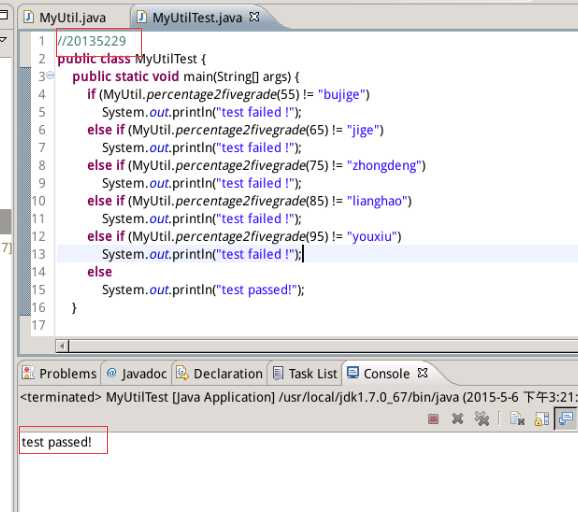This screenshot has width=578, height=512.
Task: Click the Console monitor icon
Action: pyautogui.click(x=353, y=373)
